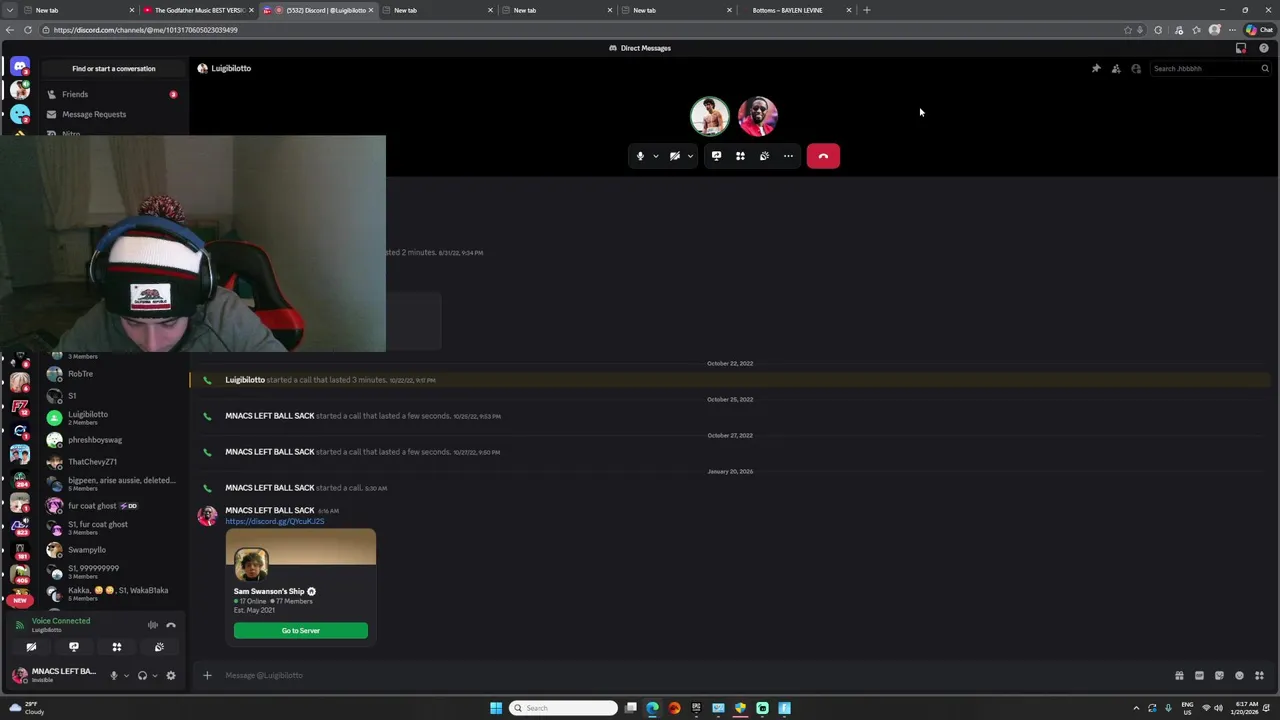This screenshot has height=720, width=1280.
Task: Open apps launcher in the message bar
Action: tap(1259, 675)
